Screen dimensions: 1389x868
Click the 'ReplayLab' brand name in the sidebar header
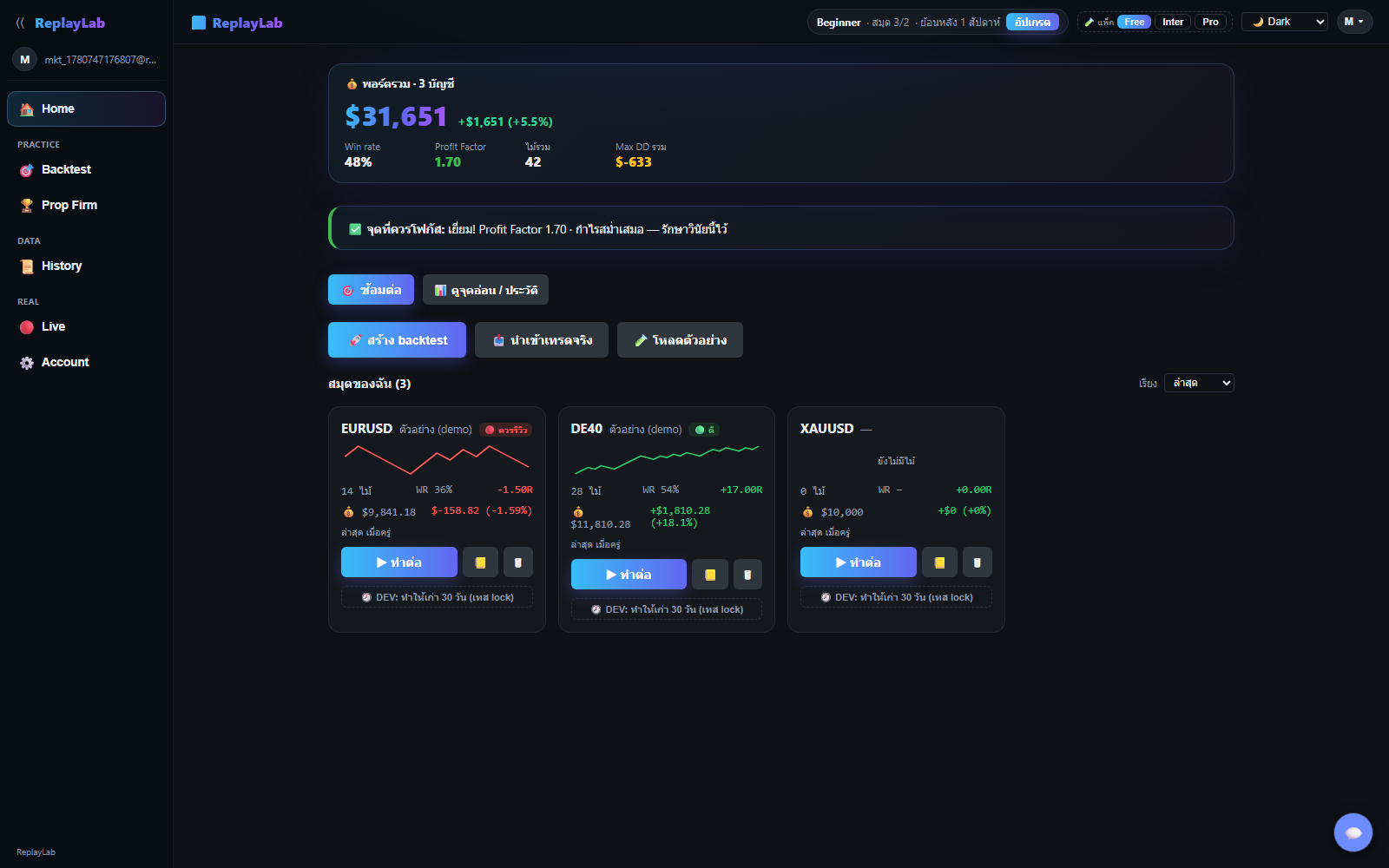[x=69, y=23]
